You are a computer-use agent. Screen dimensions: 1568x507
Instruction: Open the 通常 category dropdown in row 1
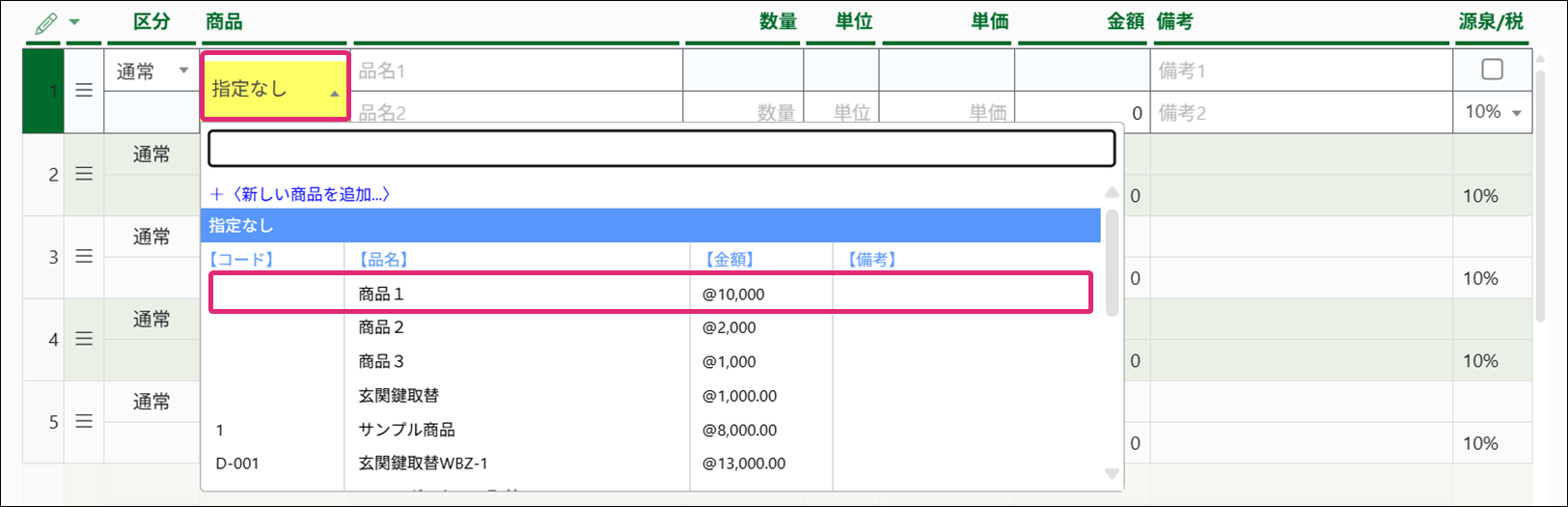pos(151,71)
